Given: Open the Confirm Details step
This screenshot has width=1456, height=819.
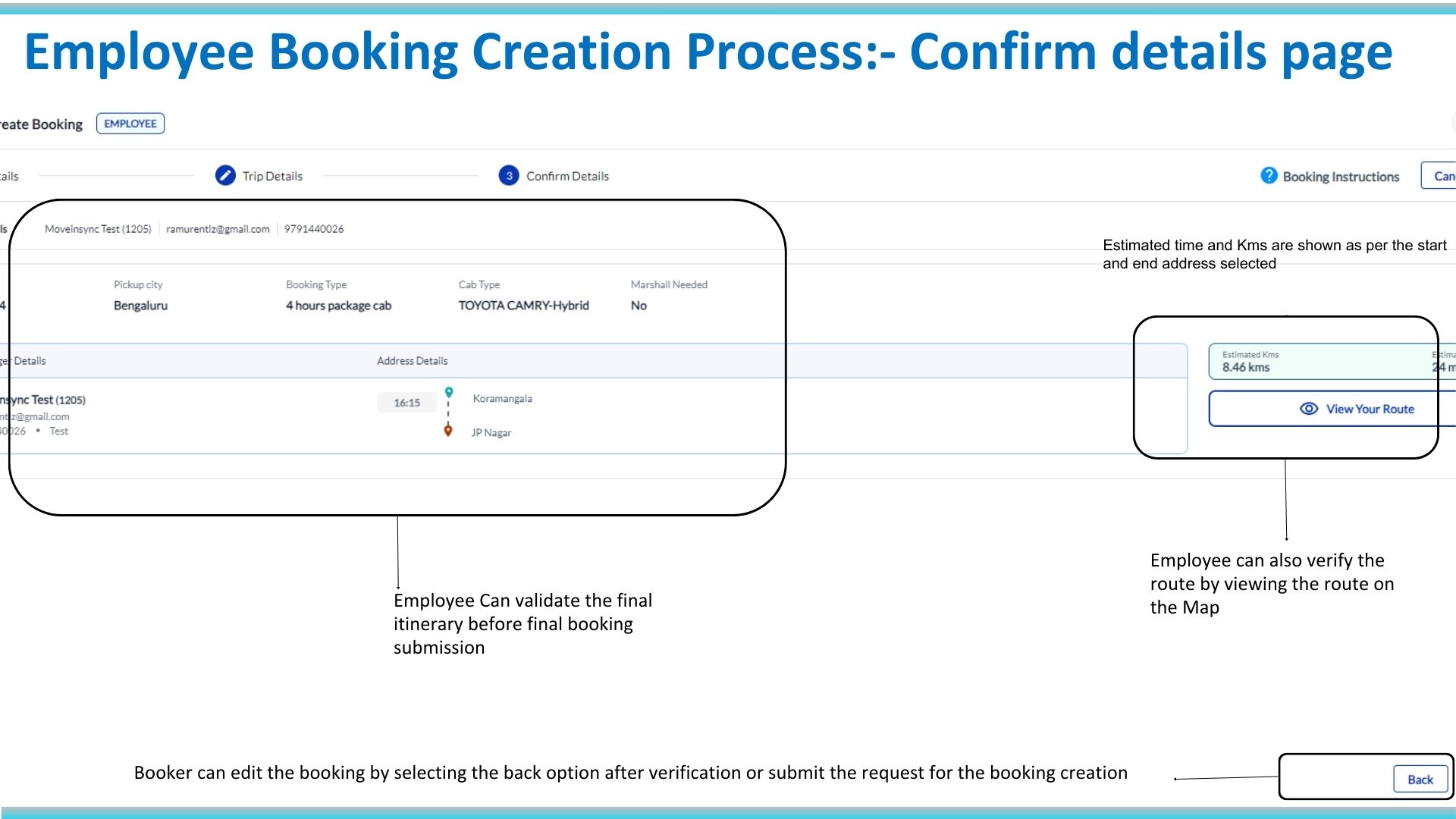Looking at the screenshot, I should pos(567,176).
